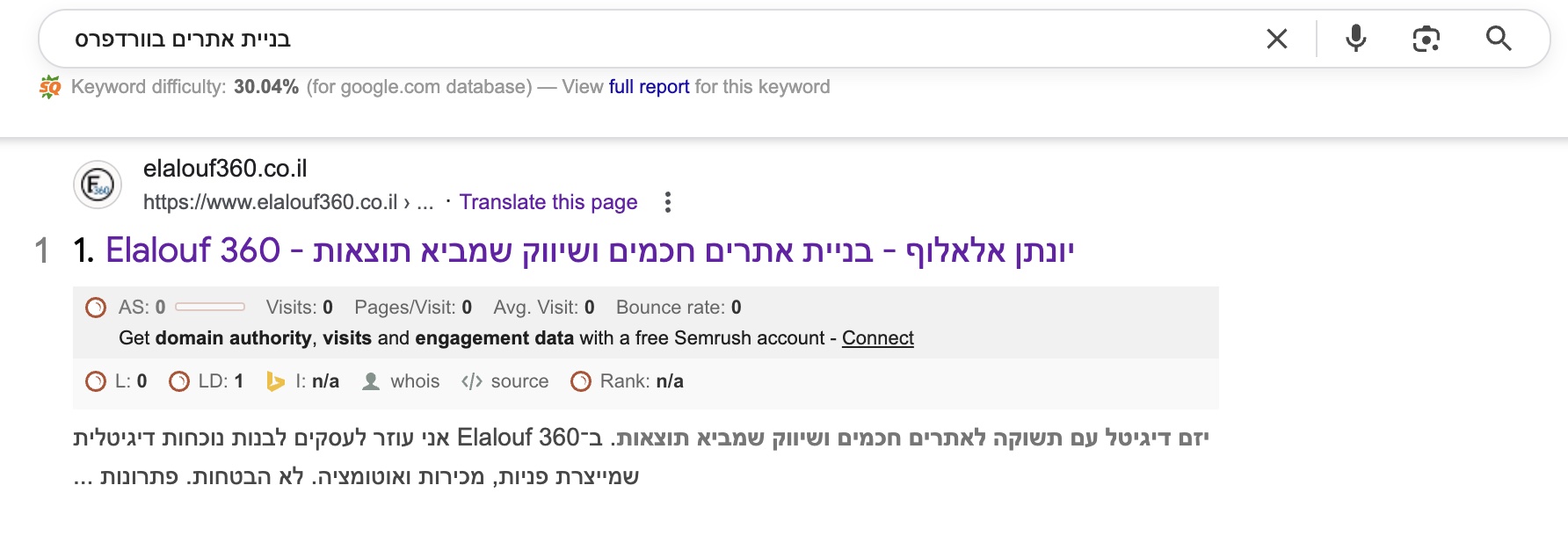Focus the search input with Hebrew query
This screenshot has width=1568, height=536.
pos(615,39)
